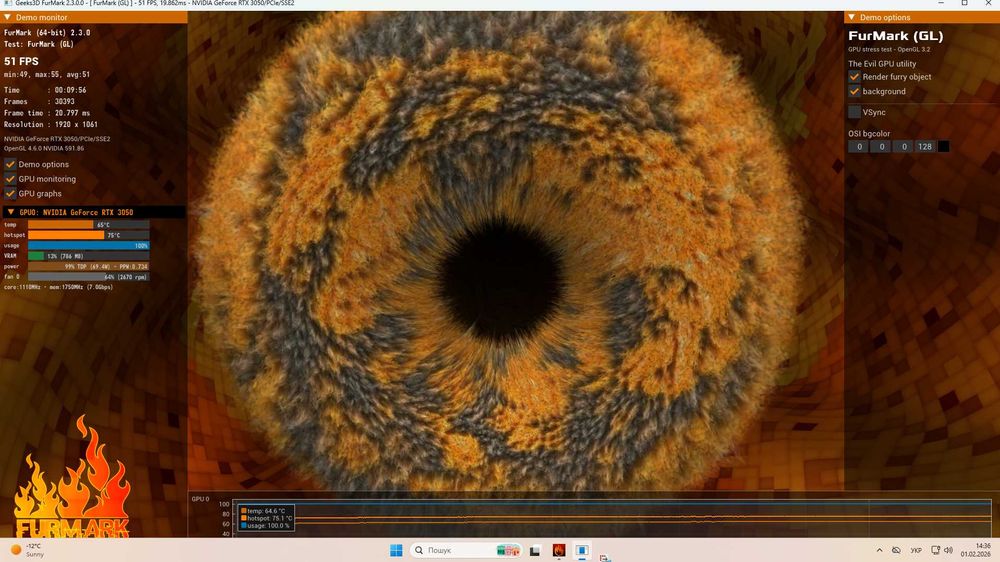This screenshot has height=562, width=1000.
Task: Click the Resolution 1920 x 1061 line
Action: (50, 124)
